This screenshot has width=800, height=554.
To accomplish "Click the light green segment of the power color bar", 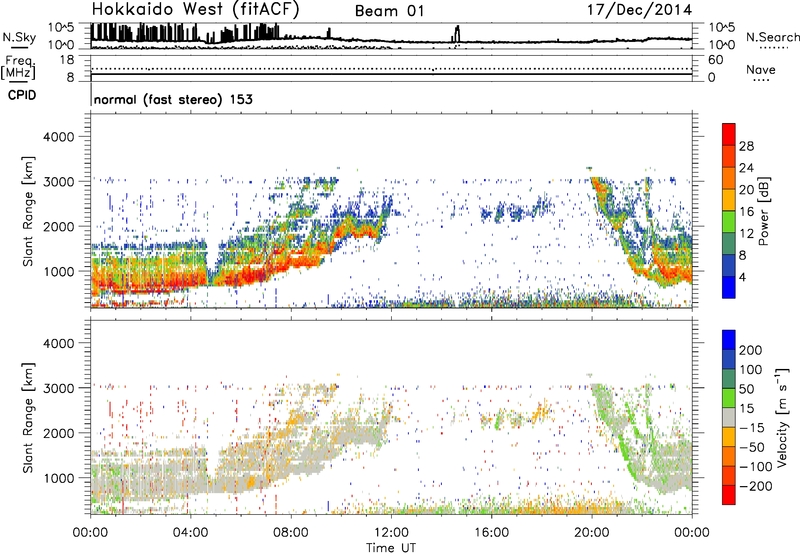I will 729,222.
